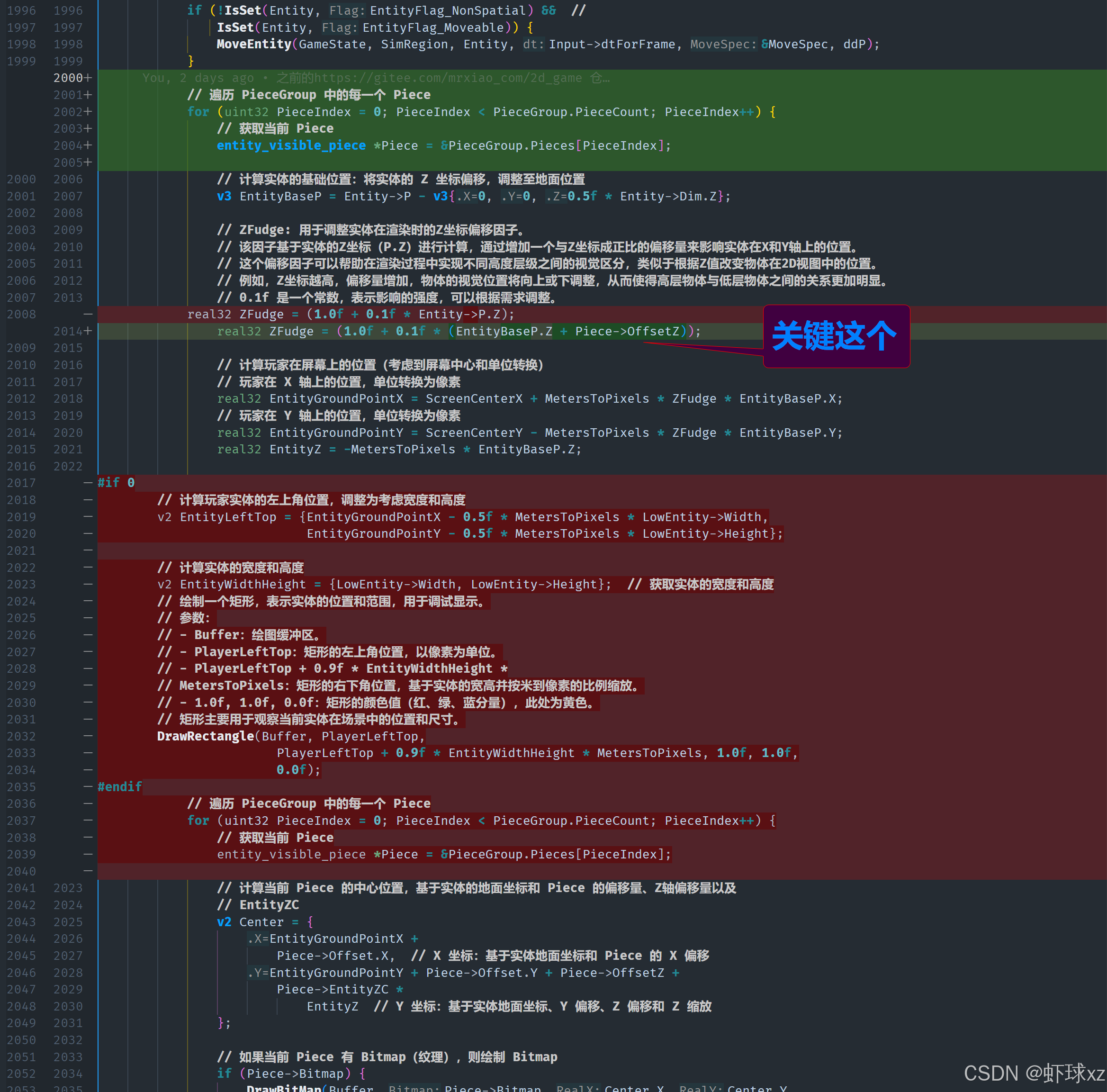Click the EntityWidthHeight declaration on old line 2023

tap(385, 585)
